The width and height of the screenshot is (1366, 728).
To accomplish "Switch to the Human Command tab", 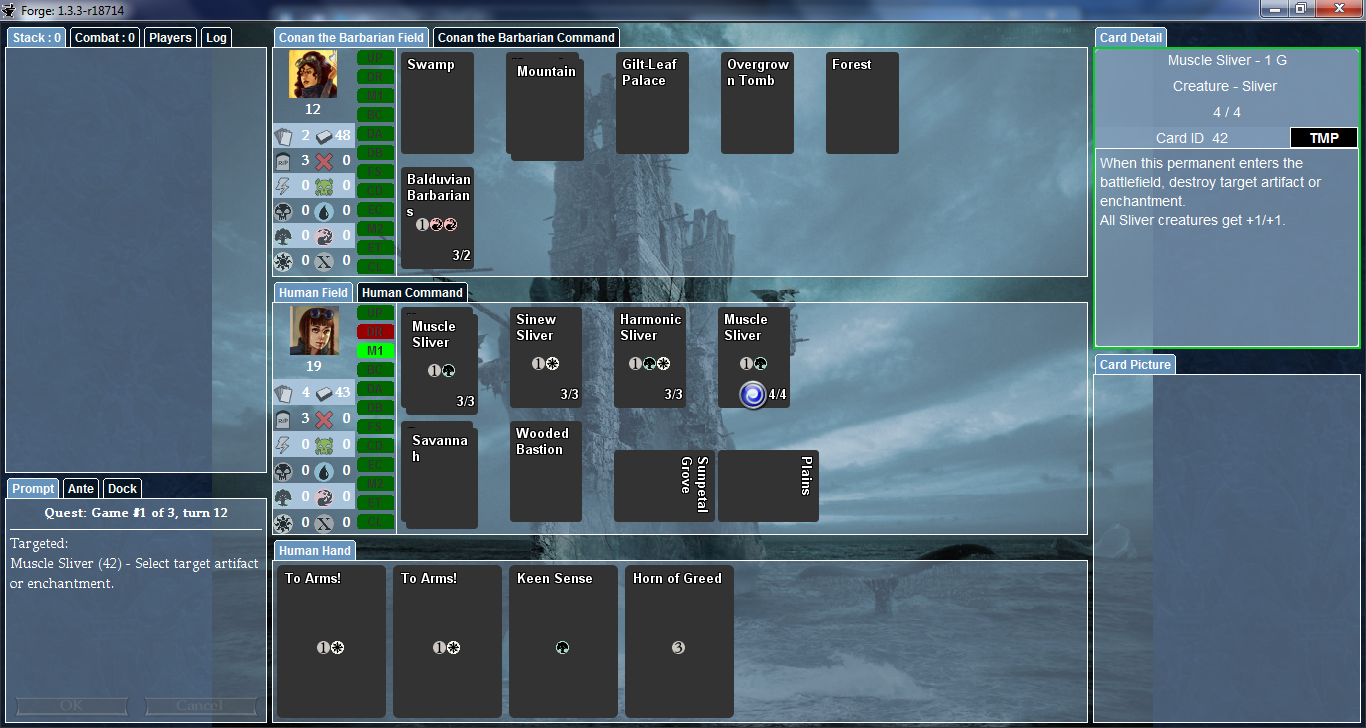I will (x=412, y=292).
